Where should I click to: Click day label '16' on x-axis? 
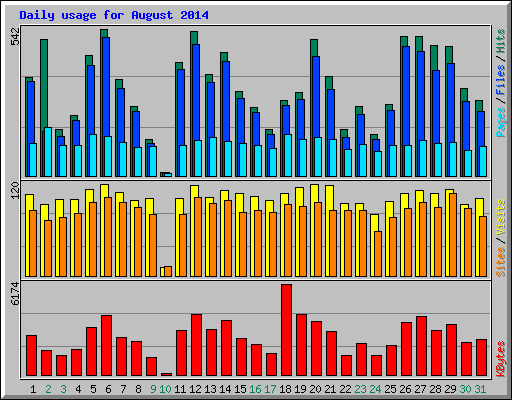255,389
